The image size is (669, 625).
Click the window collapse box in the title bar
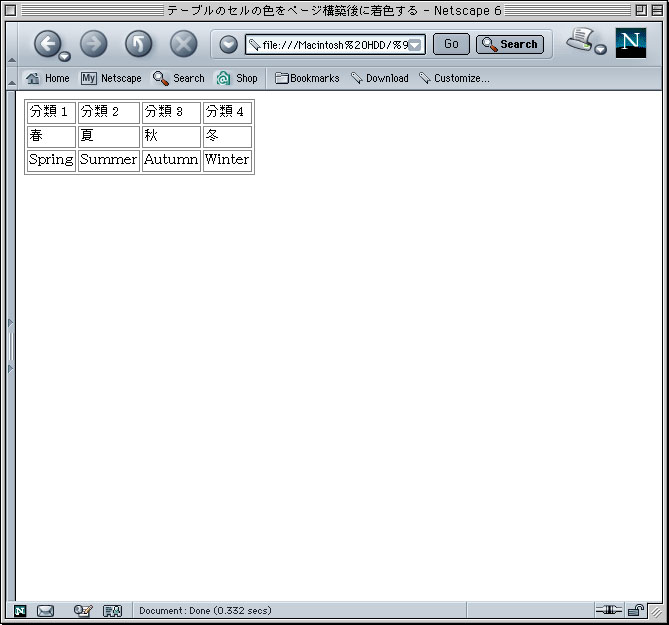click(657, 10)
